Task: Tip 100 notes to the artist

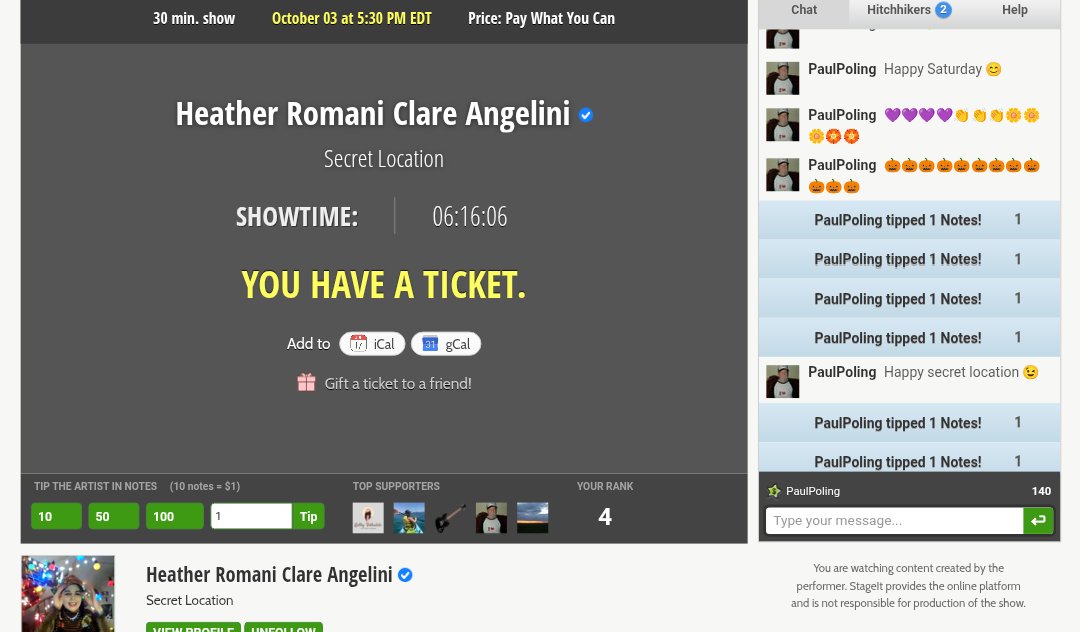Action: (174, 516)
